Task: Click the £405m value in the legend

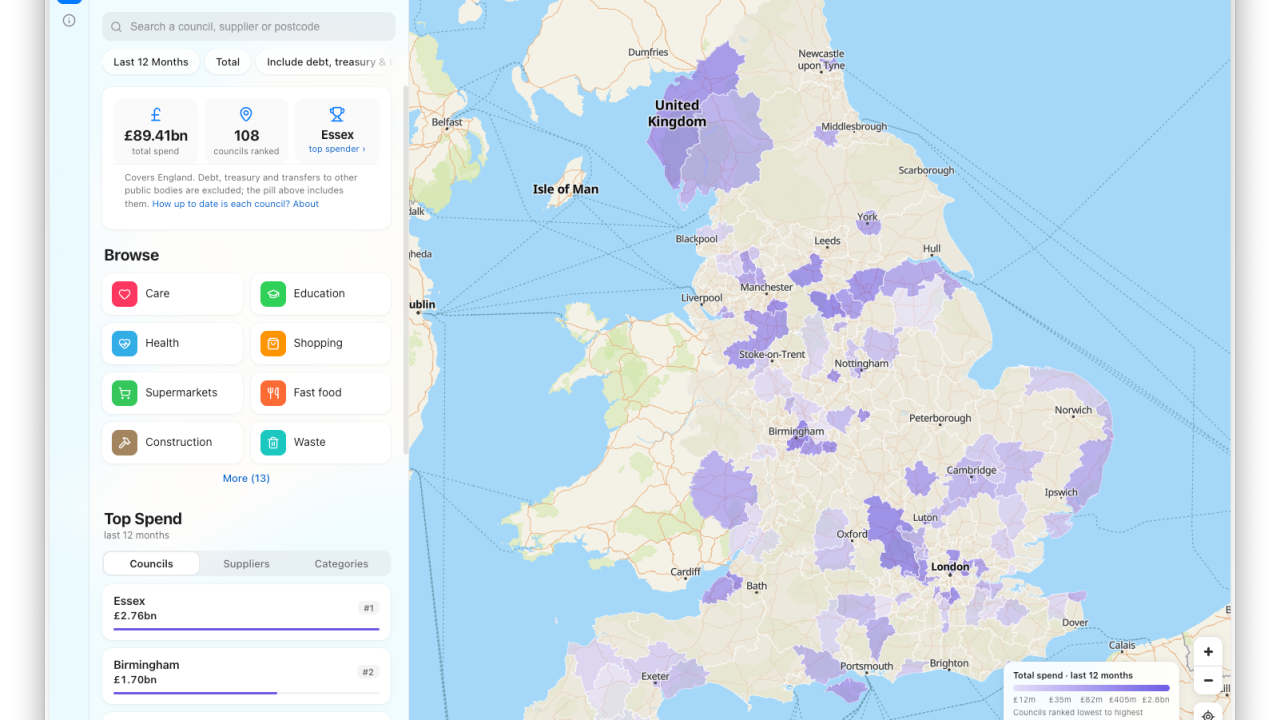Action: click(x=1122, y=700)
